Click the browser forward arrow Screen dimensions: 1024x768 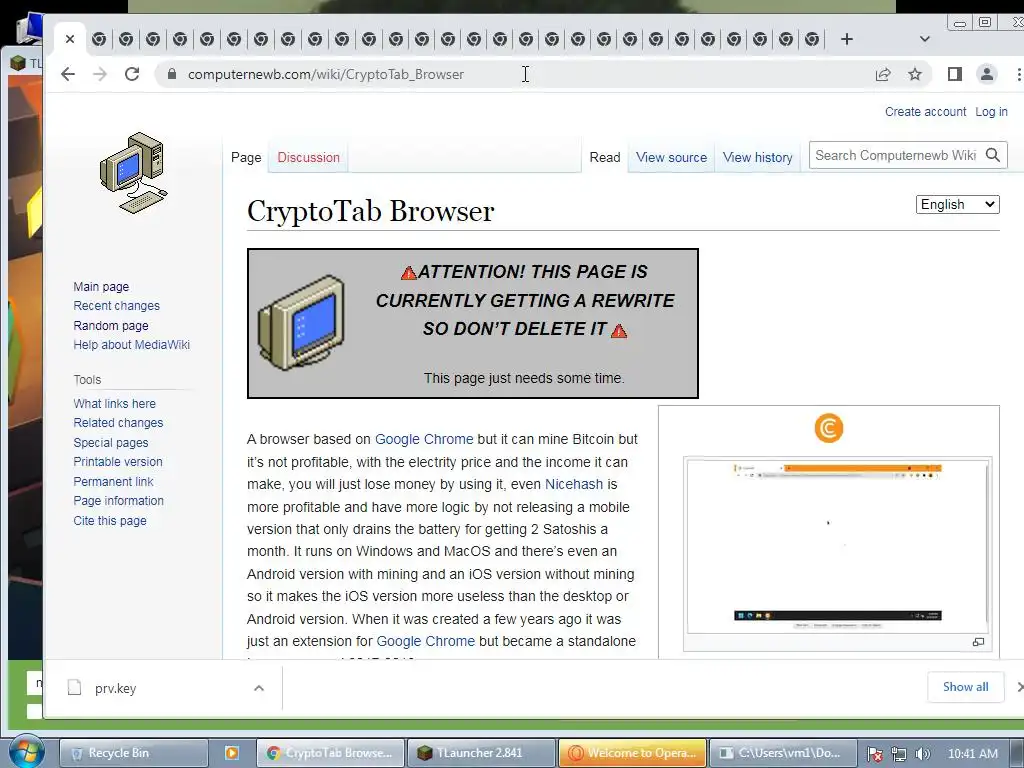click(x=100, y=74)
